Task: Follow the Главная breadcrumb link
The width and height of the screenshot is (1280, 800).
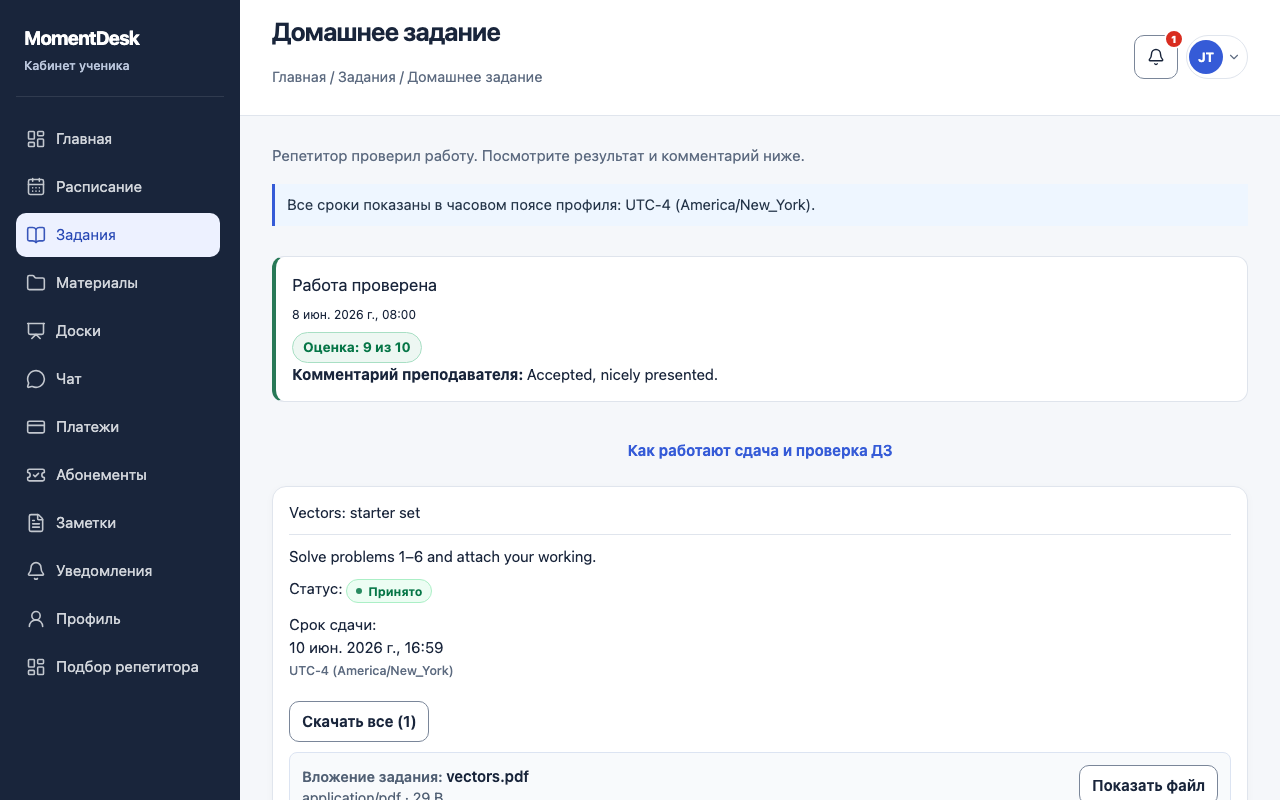Action: [299, 77]
